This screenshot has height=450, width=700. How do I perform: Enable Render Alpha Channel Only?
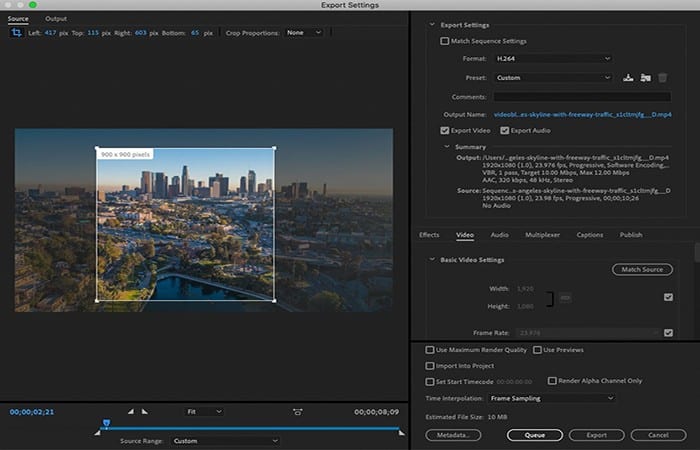point(552,381)
